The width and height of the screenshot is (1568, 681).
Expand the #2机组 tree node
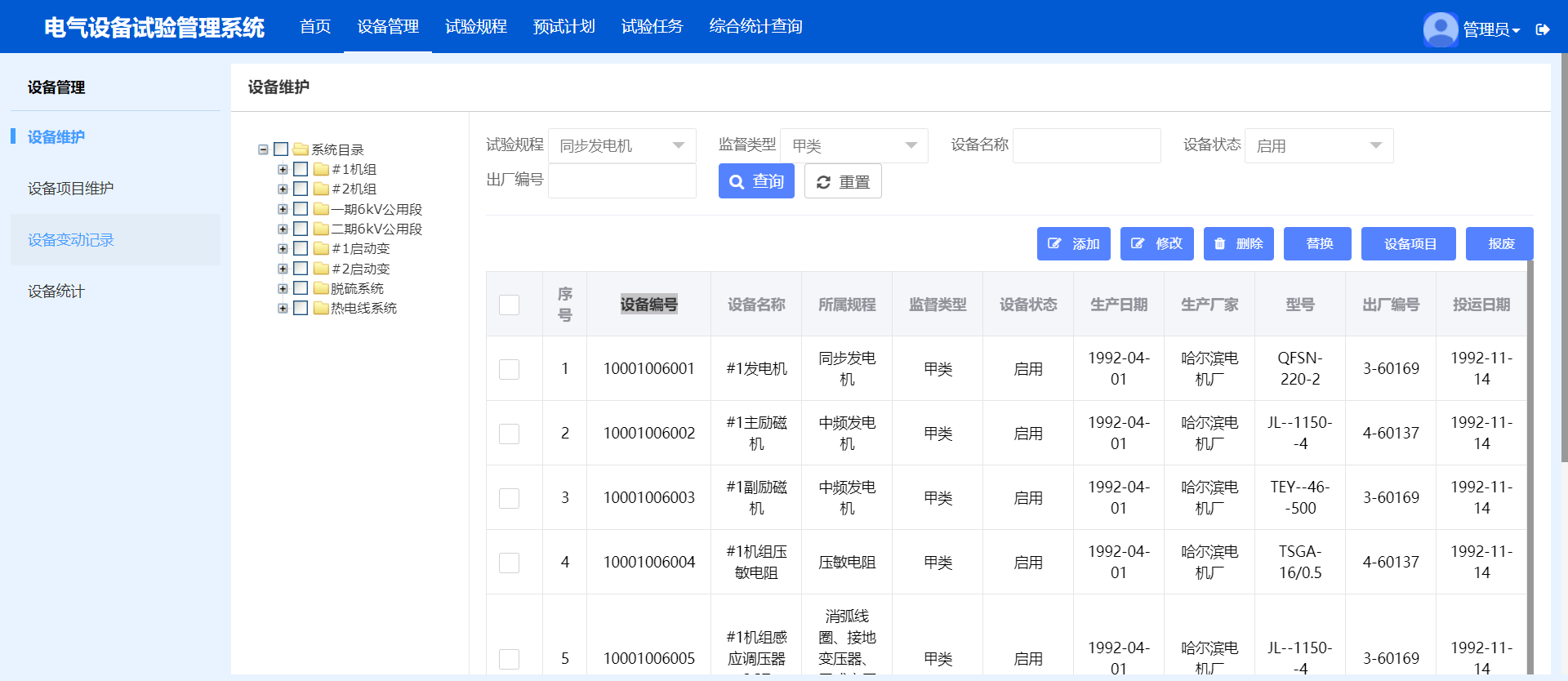click(283, 189)
